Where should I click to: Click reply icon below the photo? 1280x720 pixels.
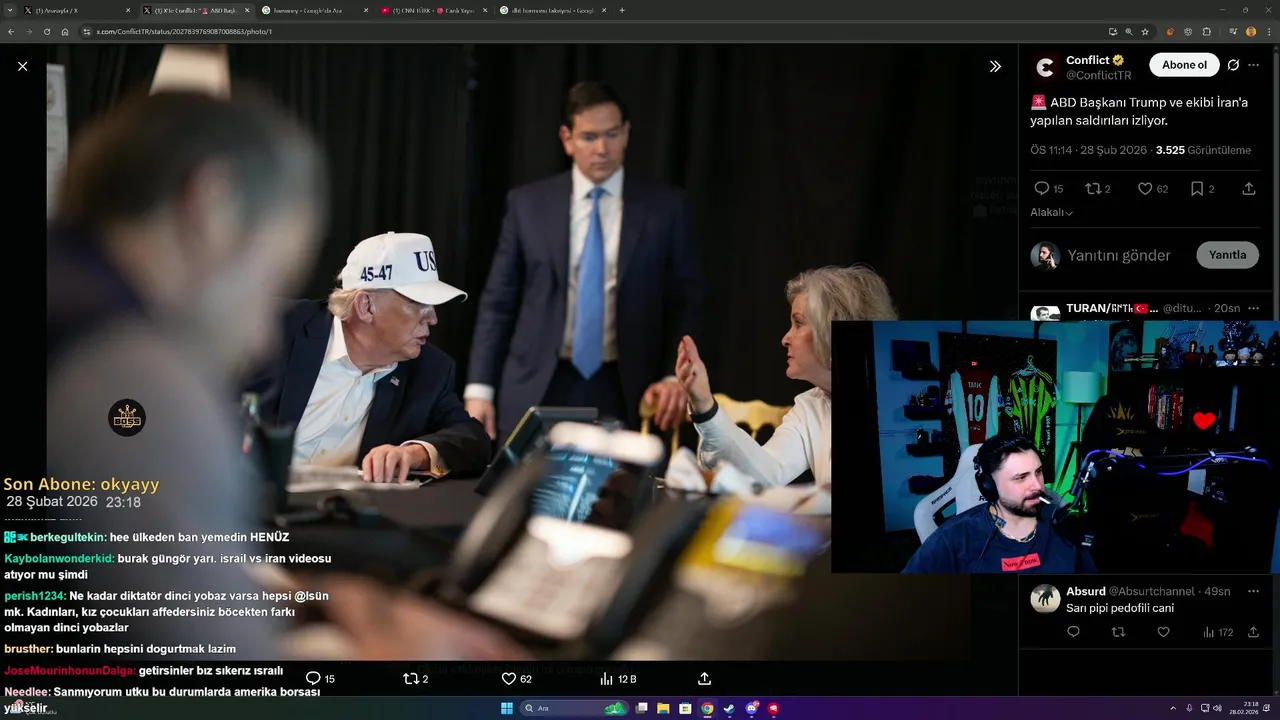[x=313, y=678]
